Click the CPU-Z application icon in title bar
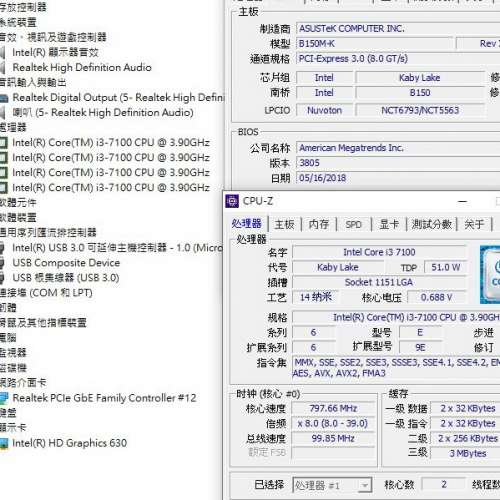 click(232, 201)
